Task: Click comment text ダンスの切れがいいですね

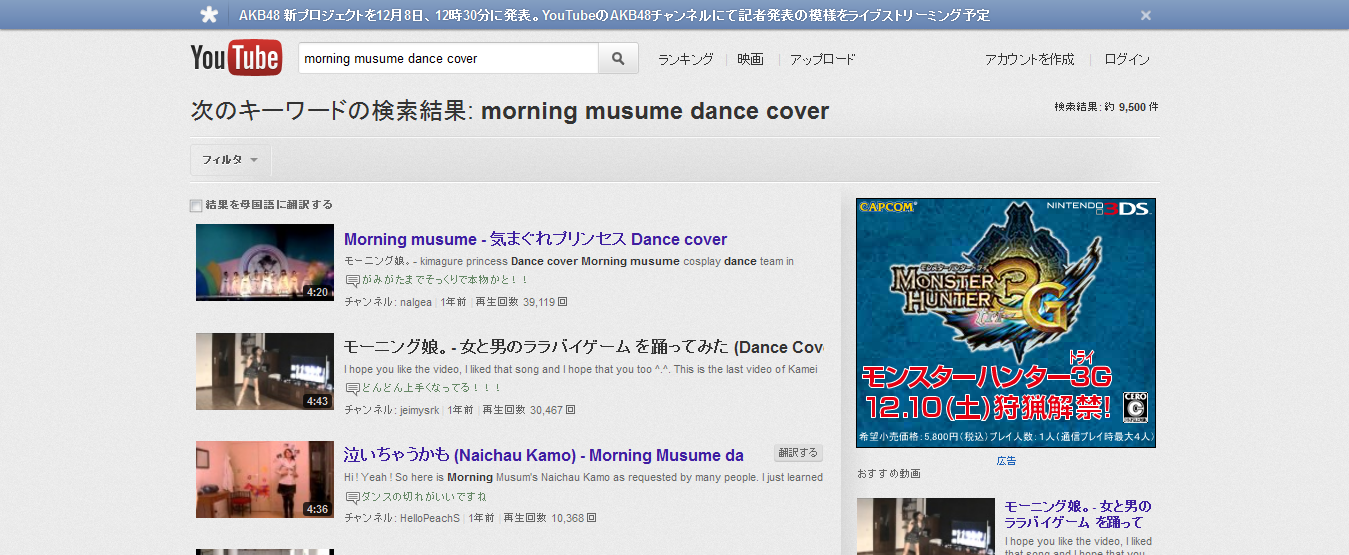Action: 424,497
